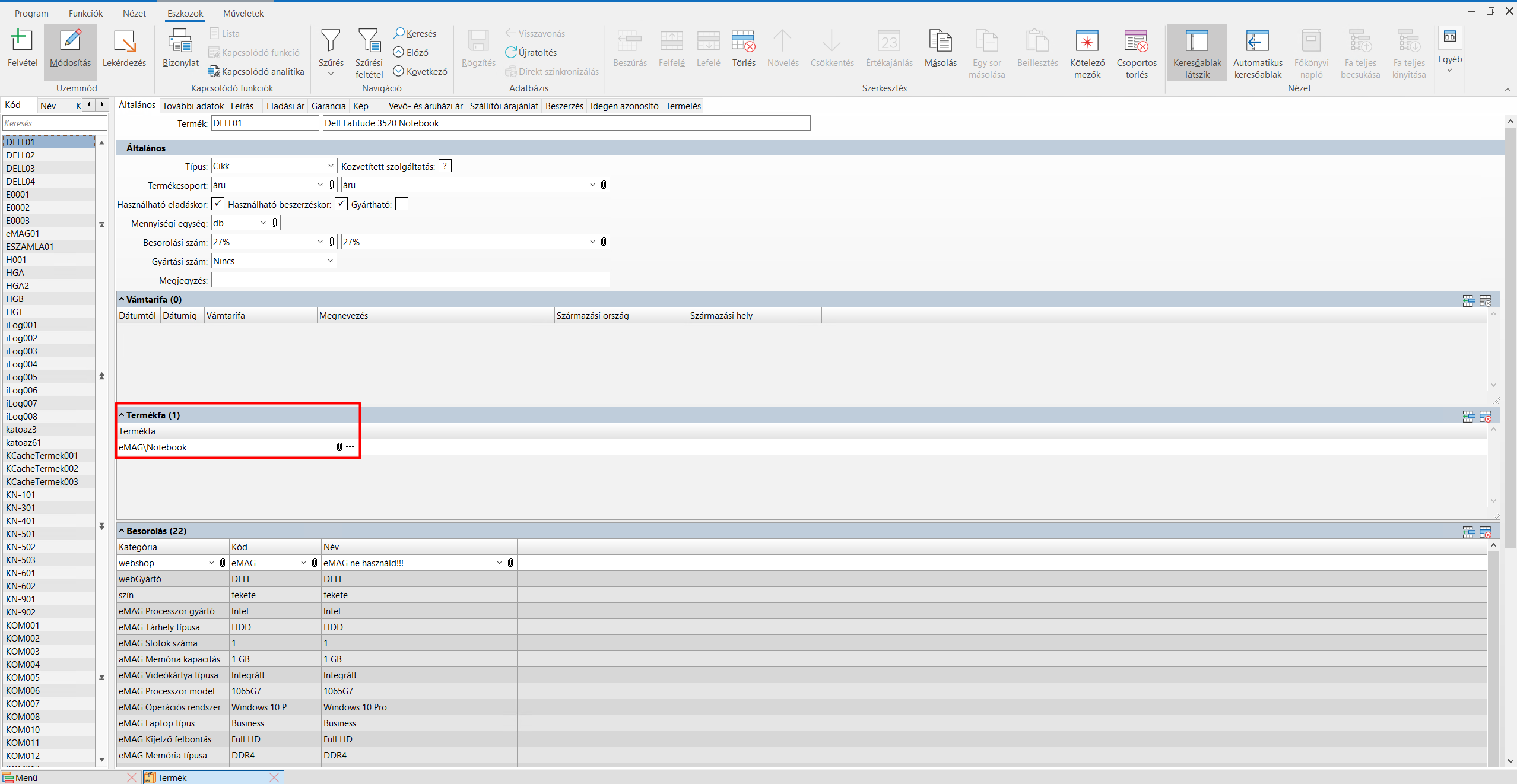Click the Törlés row delete icon

click(x=743, y=42)
